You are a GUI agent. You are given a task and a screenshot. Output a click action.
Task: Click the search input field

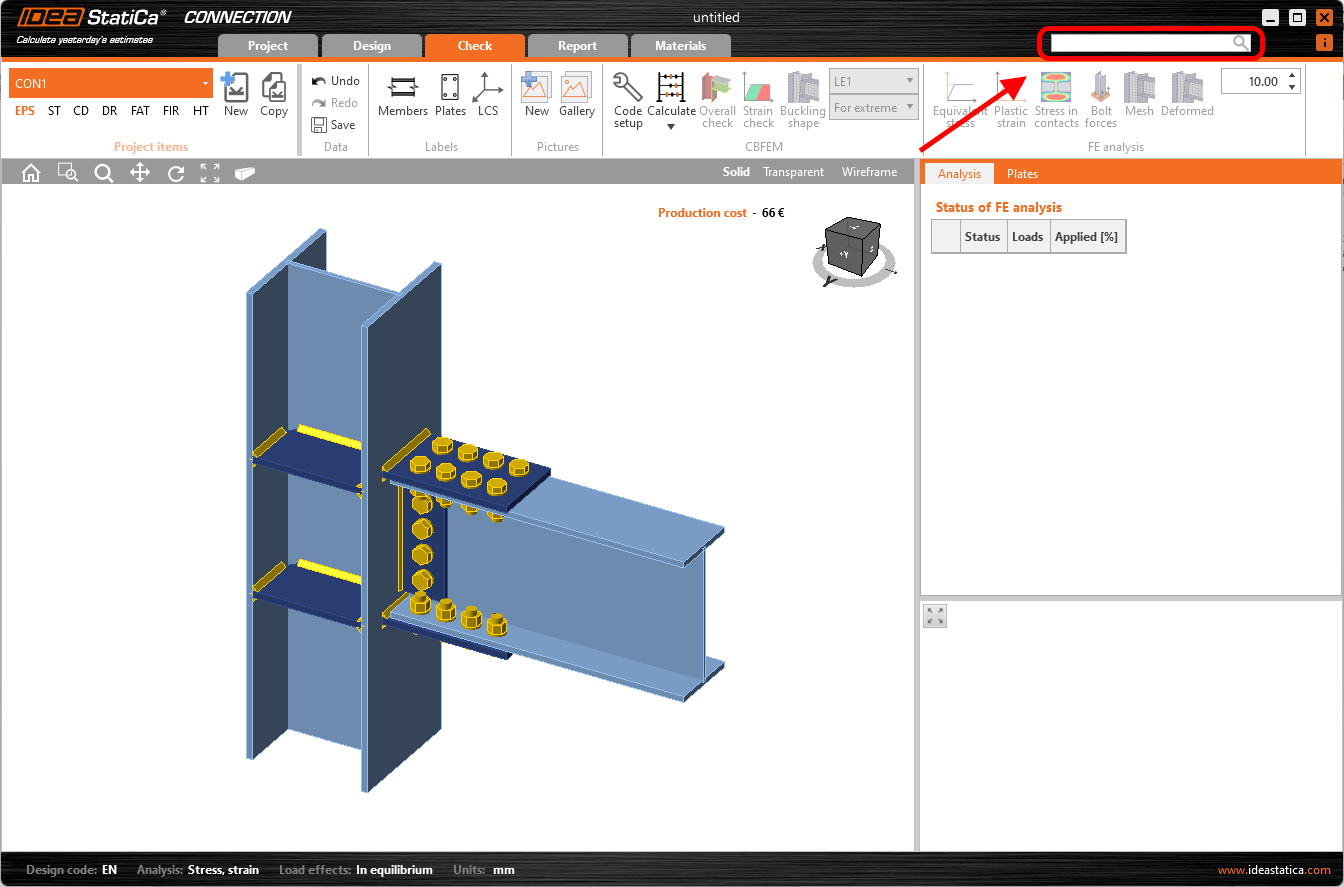click(x=1140, y=43)
